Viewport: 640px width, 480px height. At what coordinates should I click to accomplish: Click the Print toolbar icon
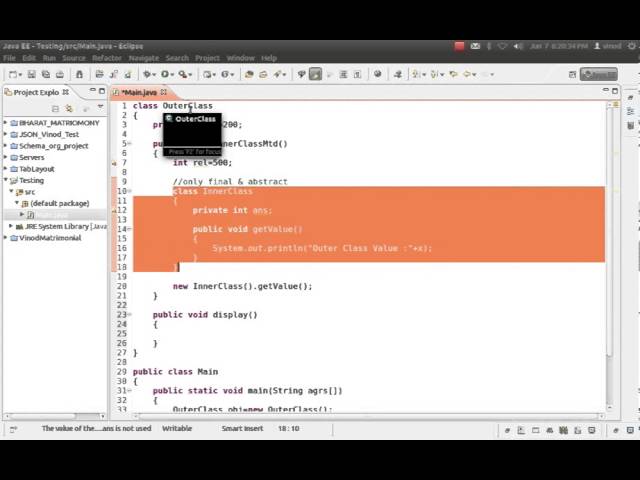coord(60,74)
